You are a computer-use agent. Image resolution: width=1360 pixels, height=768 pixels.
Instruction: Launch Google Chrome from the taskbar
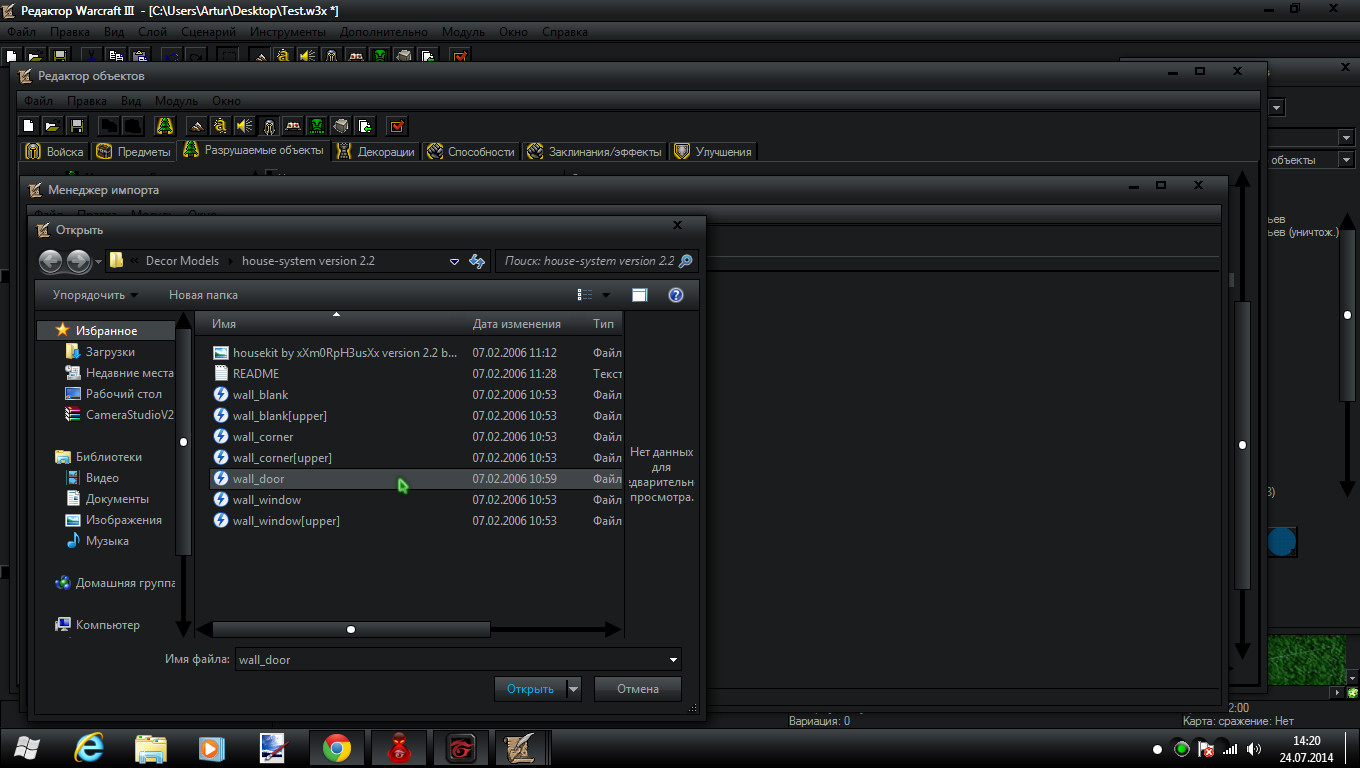tap(336, 748)
